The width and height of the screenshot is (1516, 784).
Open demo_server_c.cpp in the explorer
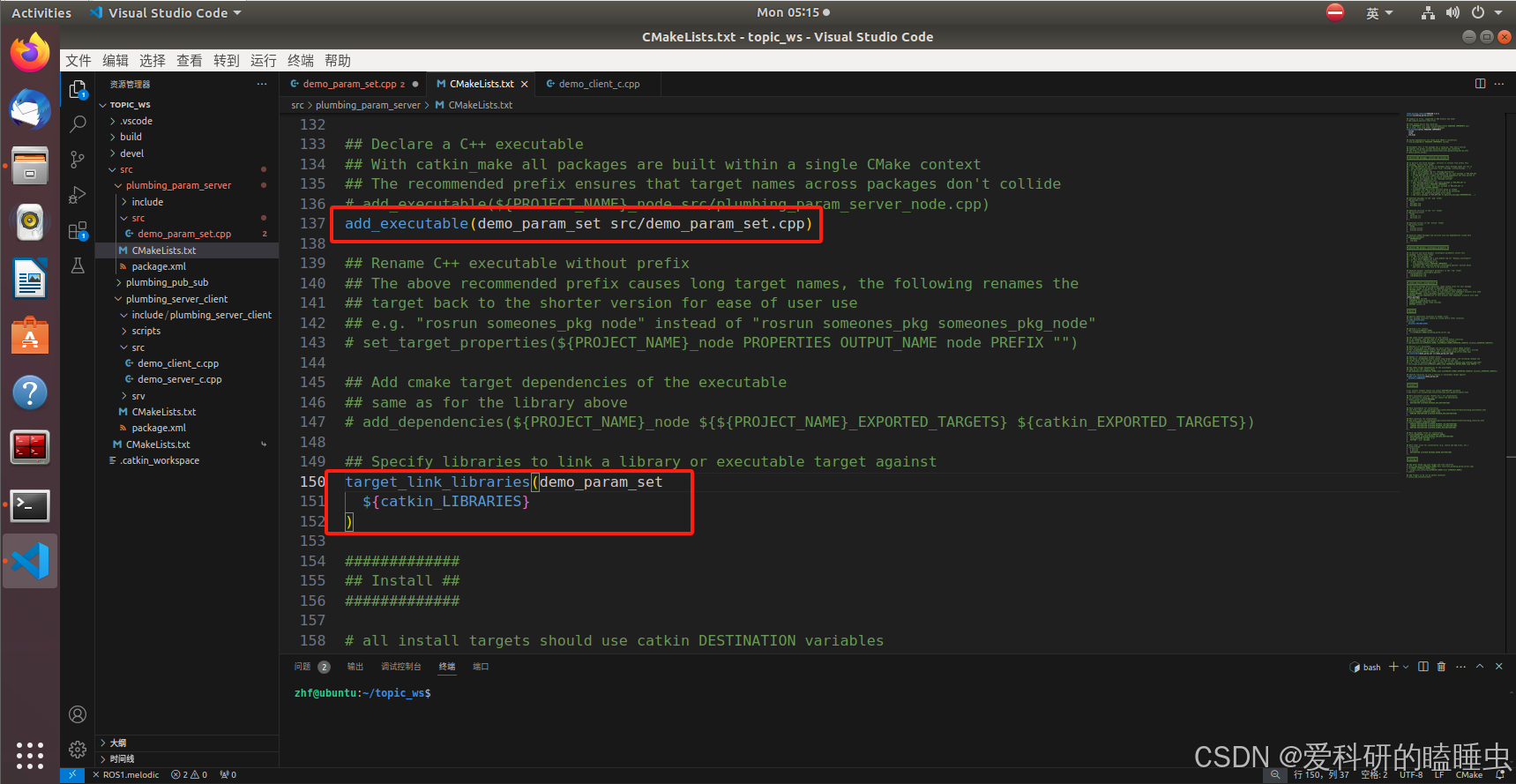click(x=187, y=379)
